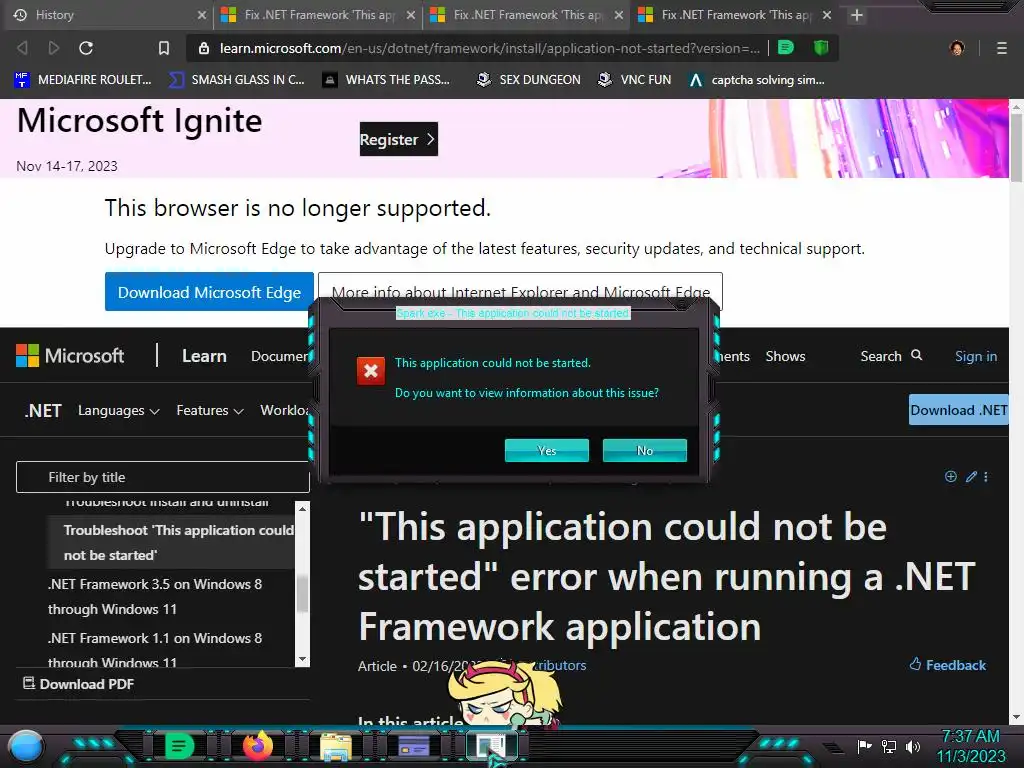The image size is (1024, 768).
Task: Close the active Fix .NET Framework tab
Action: 827,15
